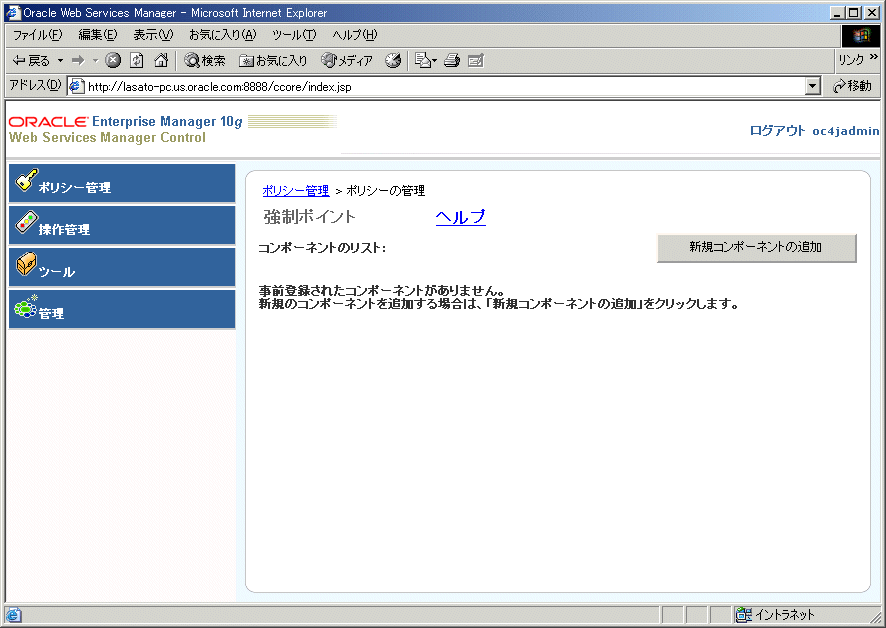Click the ログアウト logout link
This screenshot has height=628, width=886.
[777, 131]
